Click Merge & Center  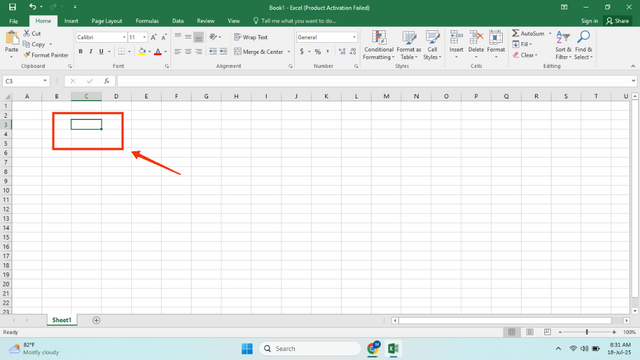click(x=259, y=52)
